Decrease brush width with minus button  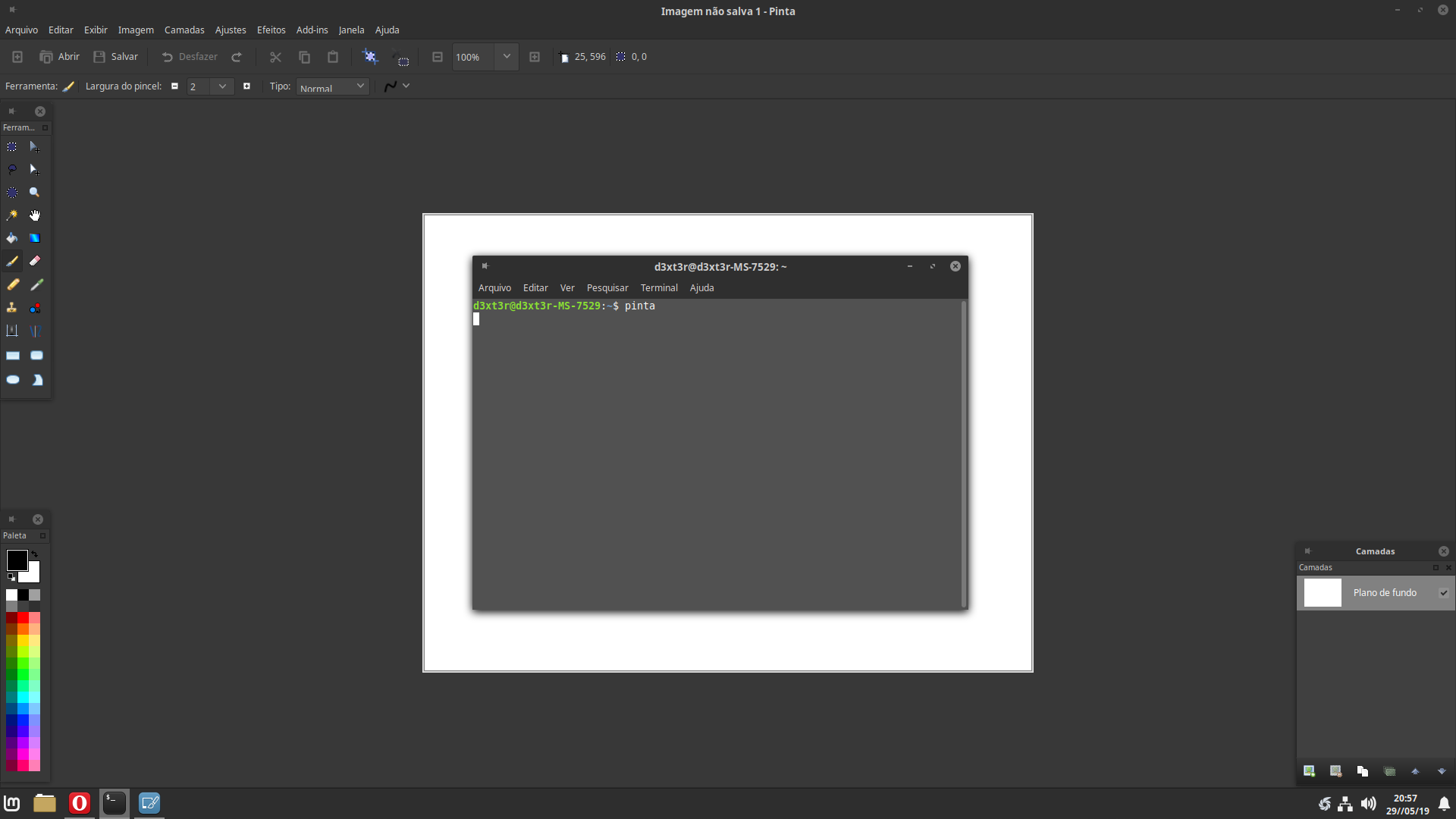[174, 86]
